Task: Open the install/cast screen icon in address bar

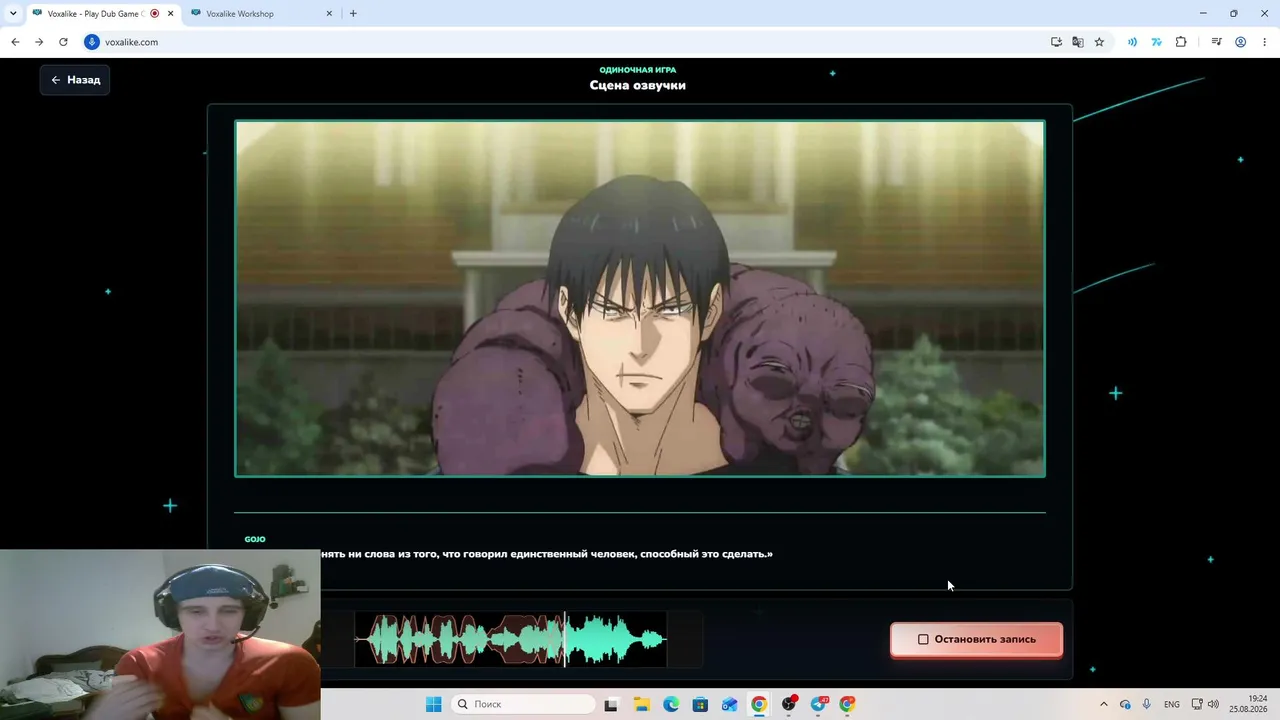Action: click(x=1056, y=42)
